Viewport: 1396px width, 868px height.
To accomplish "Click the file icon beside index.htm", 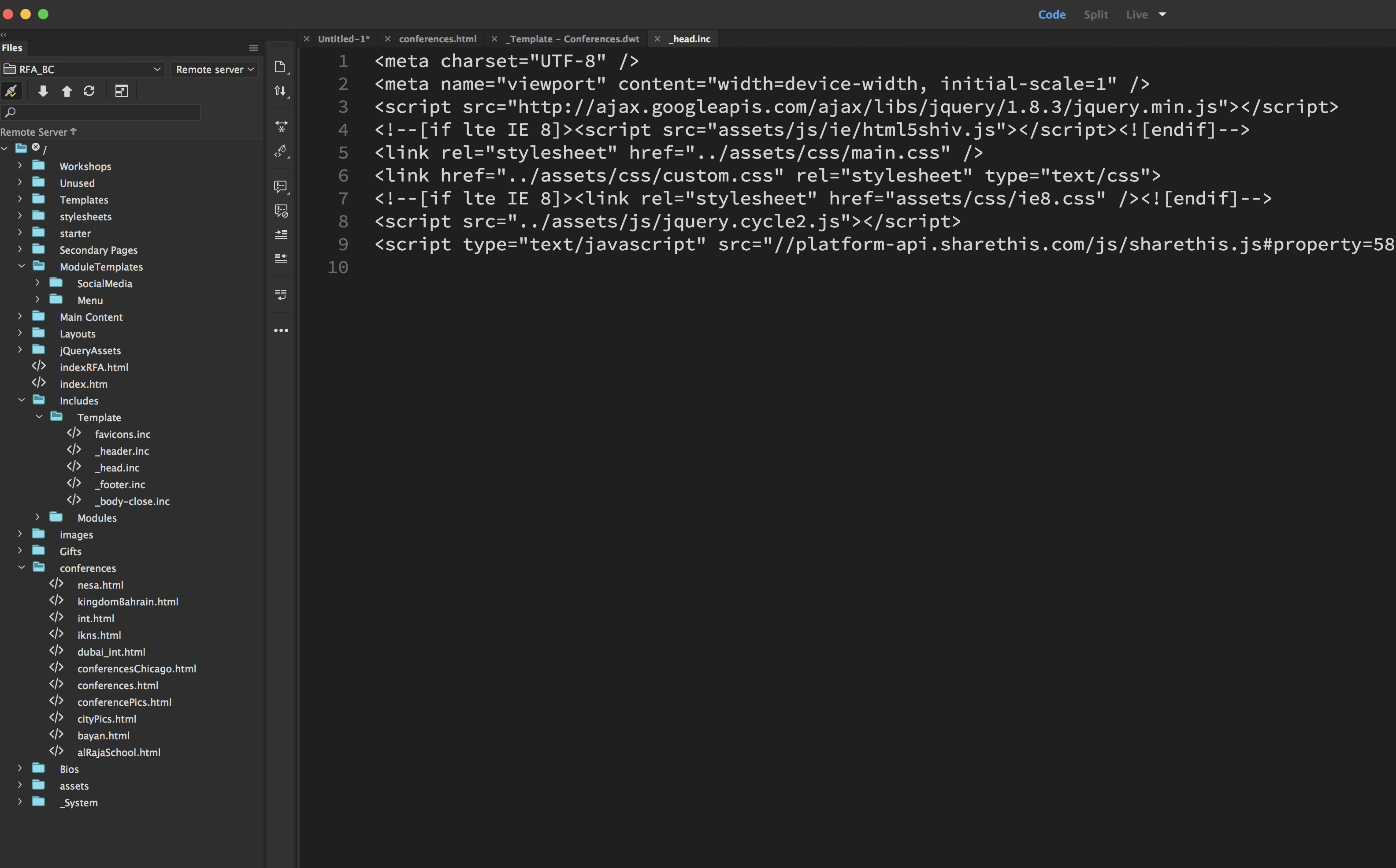I will coord(38,383).
